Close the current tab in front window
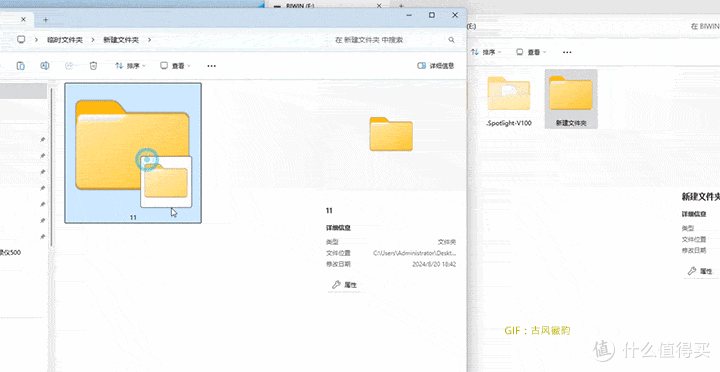This screenshot has height=372, width=720. [x=23, y=19]
